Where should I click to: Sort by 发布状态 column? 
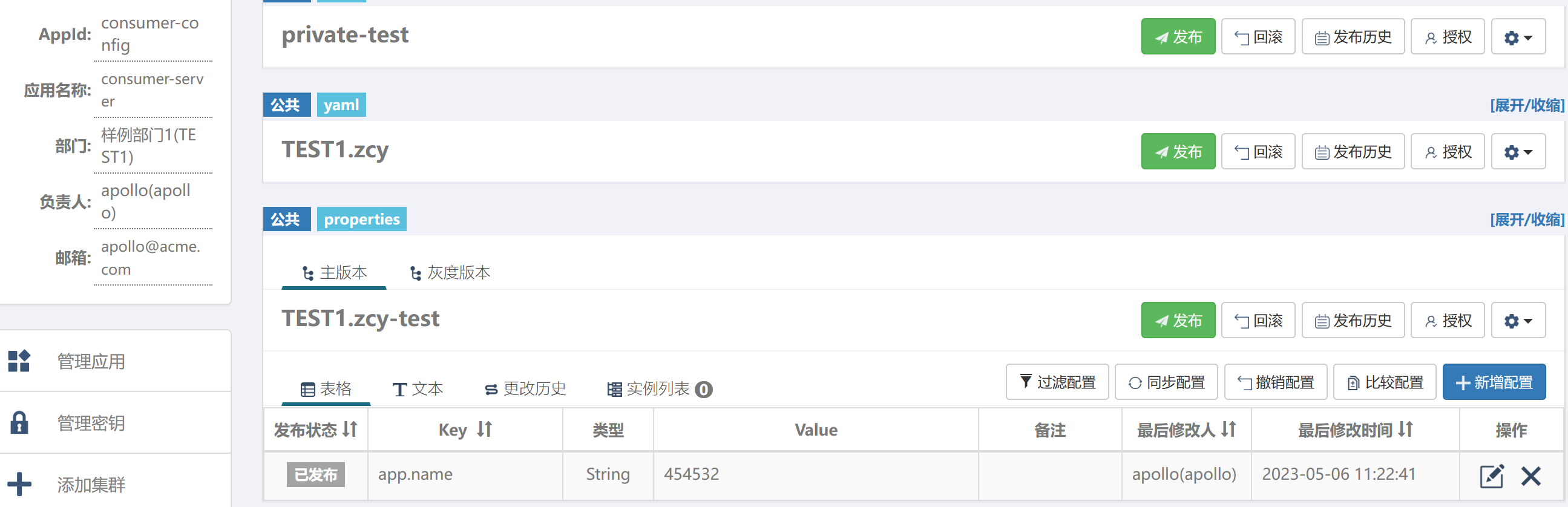(x=315, y=430)
